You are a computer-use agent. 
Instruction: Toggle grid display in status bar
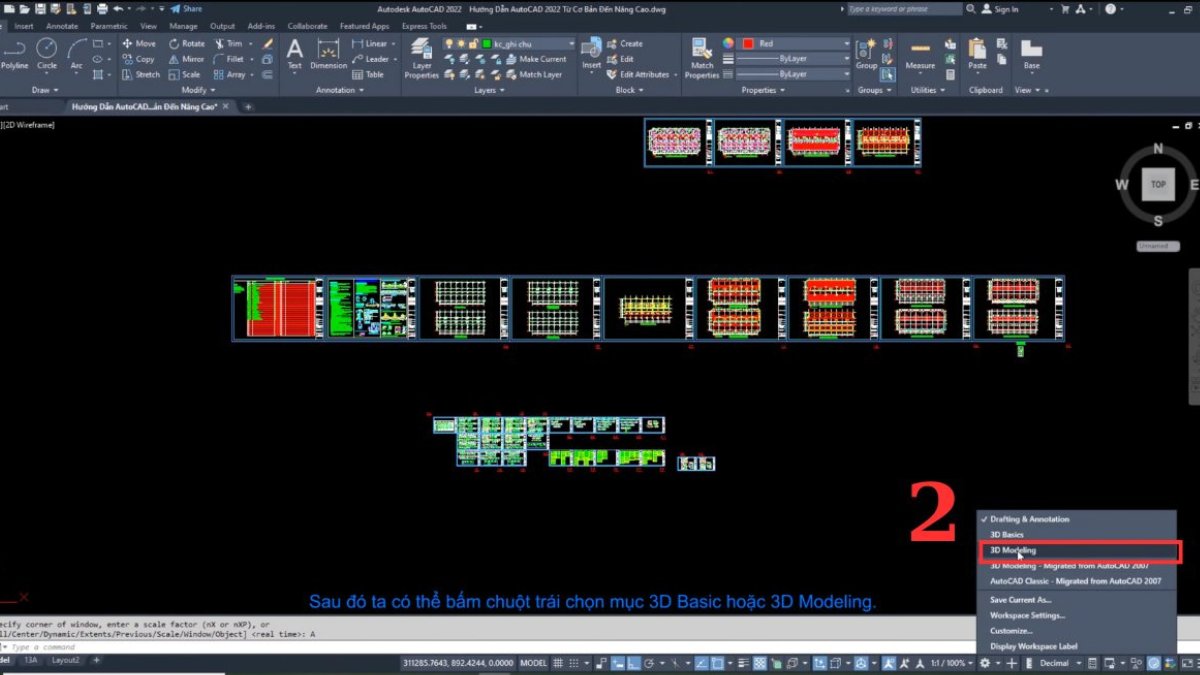tap(556, 662)
